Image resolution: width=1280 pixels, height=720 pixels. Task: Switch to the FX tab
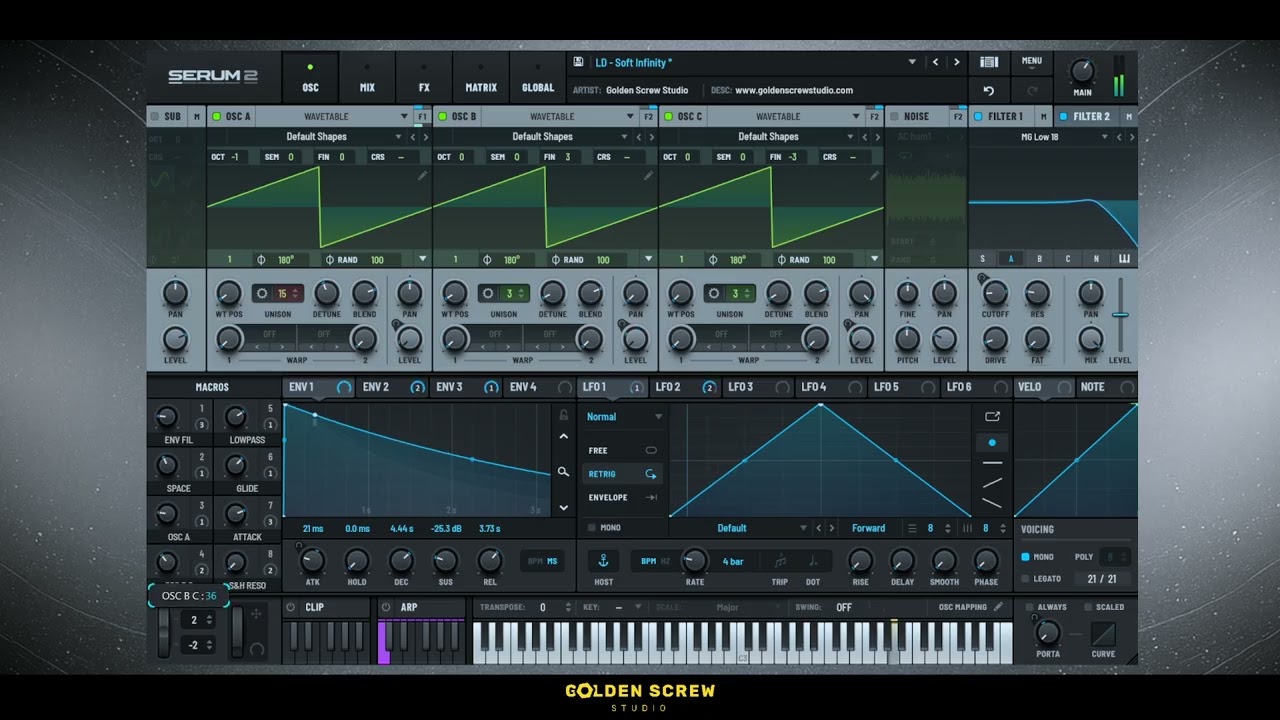pyautogui.click(x=424, y=77)
